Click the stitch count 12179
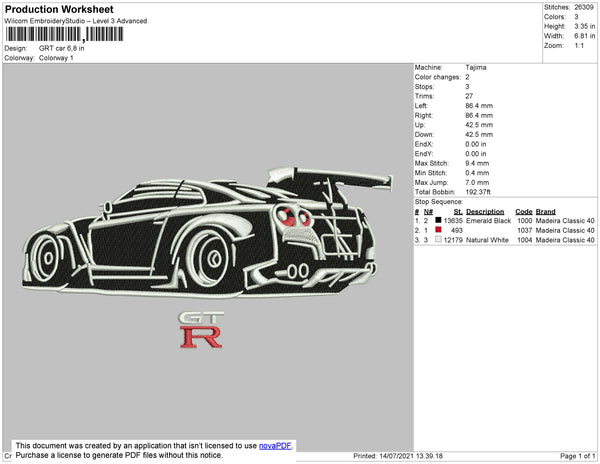This screenshot has height=464, width=600. [453, 240]
